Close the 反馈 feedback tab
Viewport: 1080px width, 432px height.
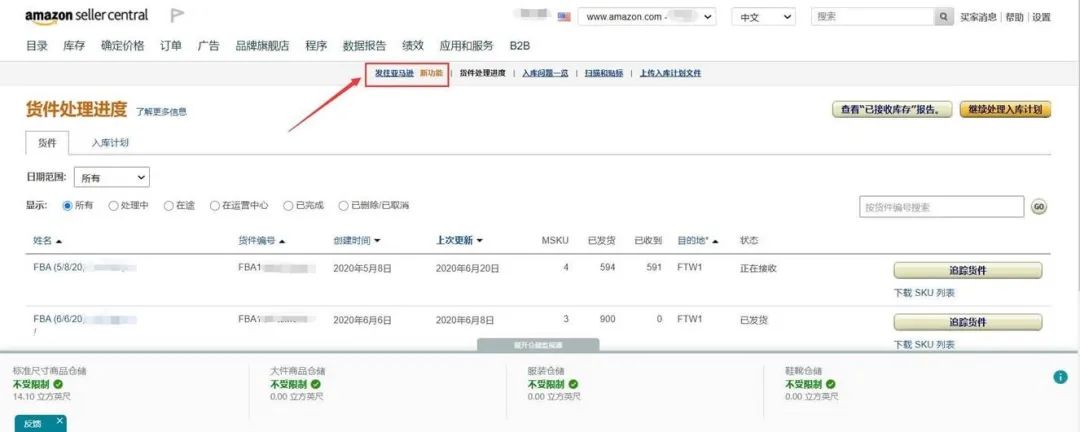pyautogui.click(x=60, y=420)
